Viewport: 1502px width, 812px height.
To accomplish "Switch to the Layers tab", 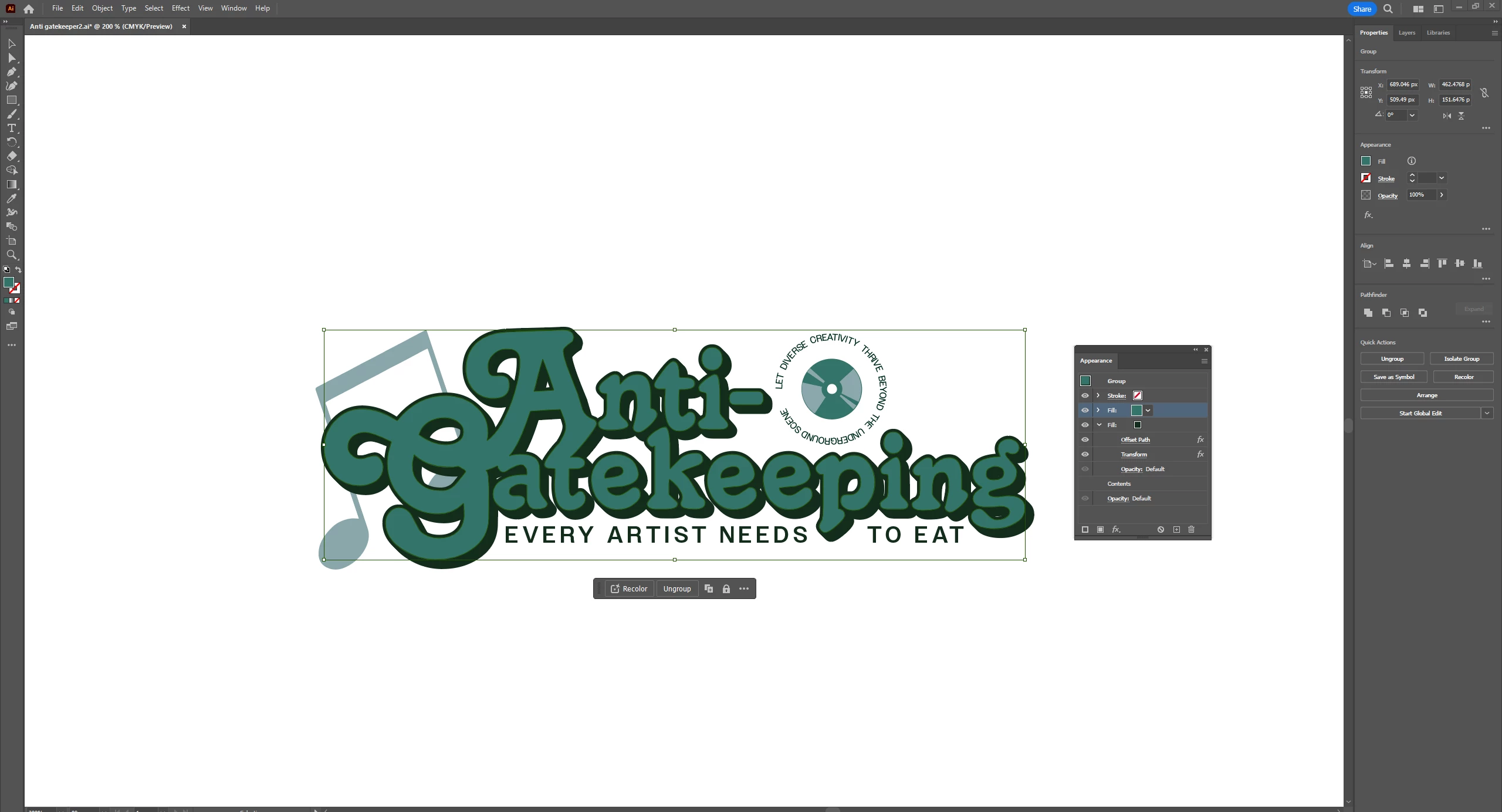I will [x=1406, y=33].
